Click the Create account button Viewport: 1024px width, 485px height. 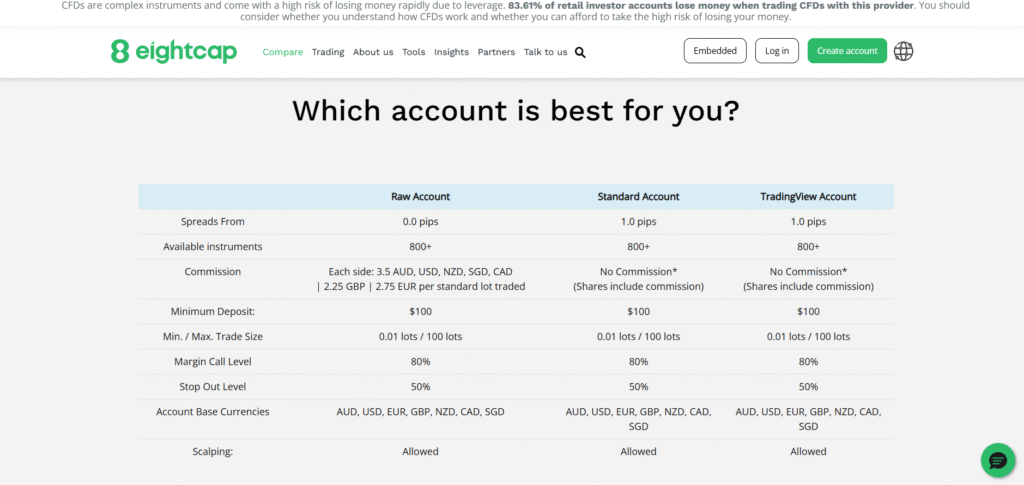pyautogui.click(x=847, y=51)
